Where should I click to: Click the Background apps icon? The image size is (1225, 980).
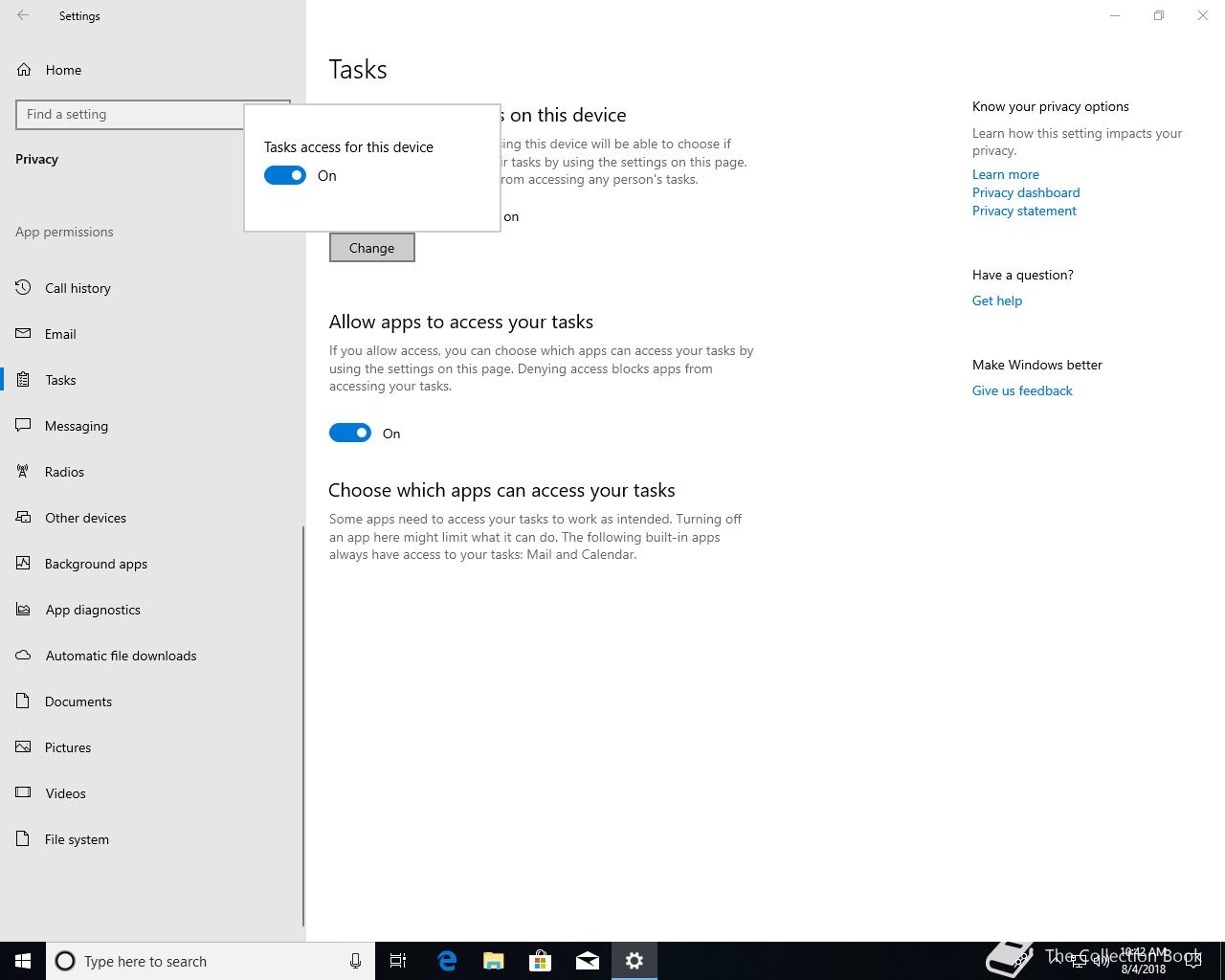point(24,563)
